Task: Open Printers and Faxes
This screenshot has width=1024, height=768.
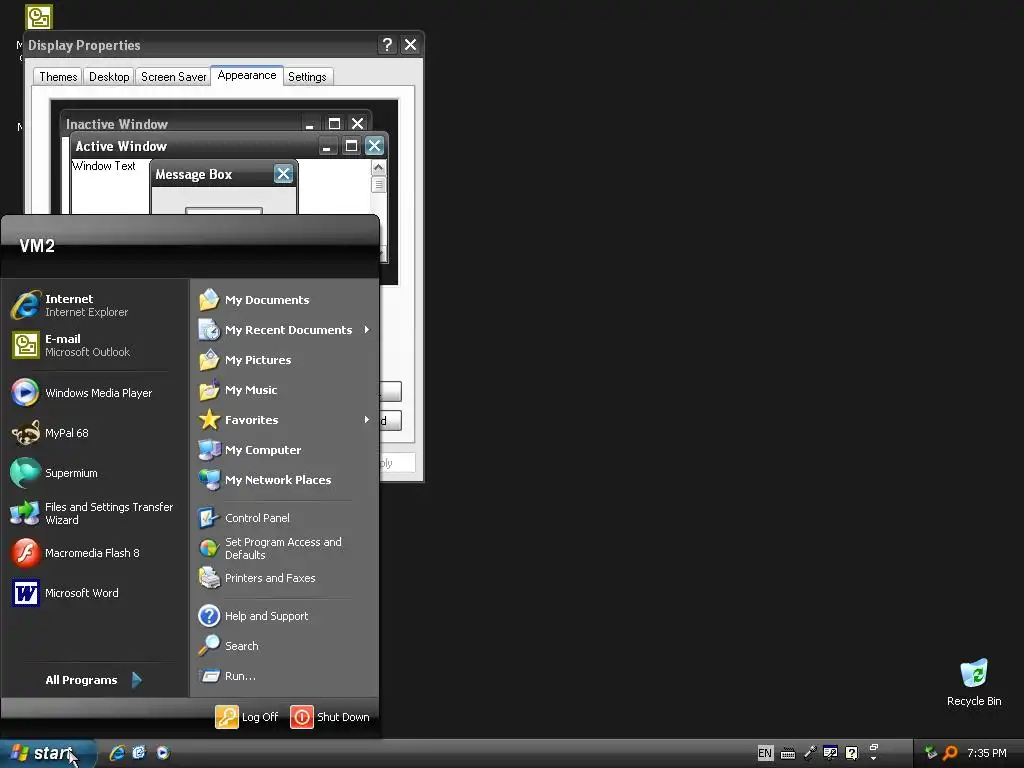Action: point(285,578)
